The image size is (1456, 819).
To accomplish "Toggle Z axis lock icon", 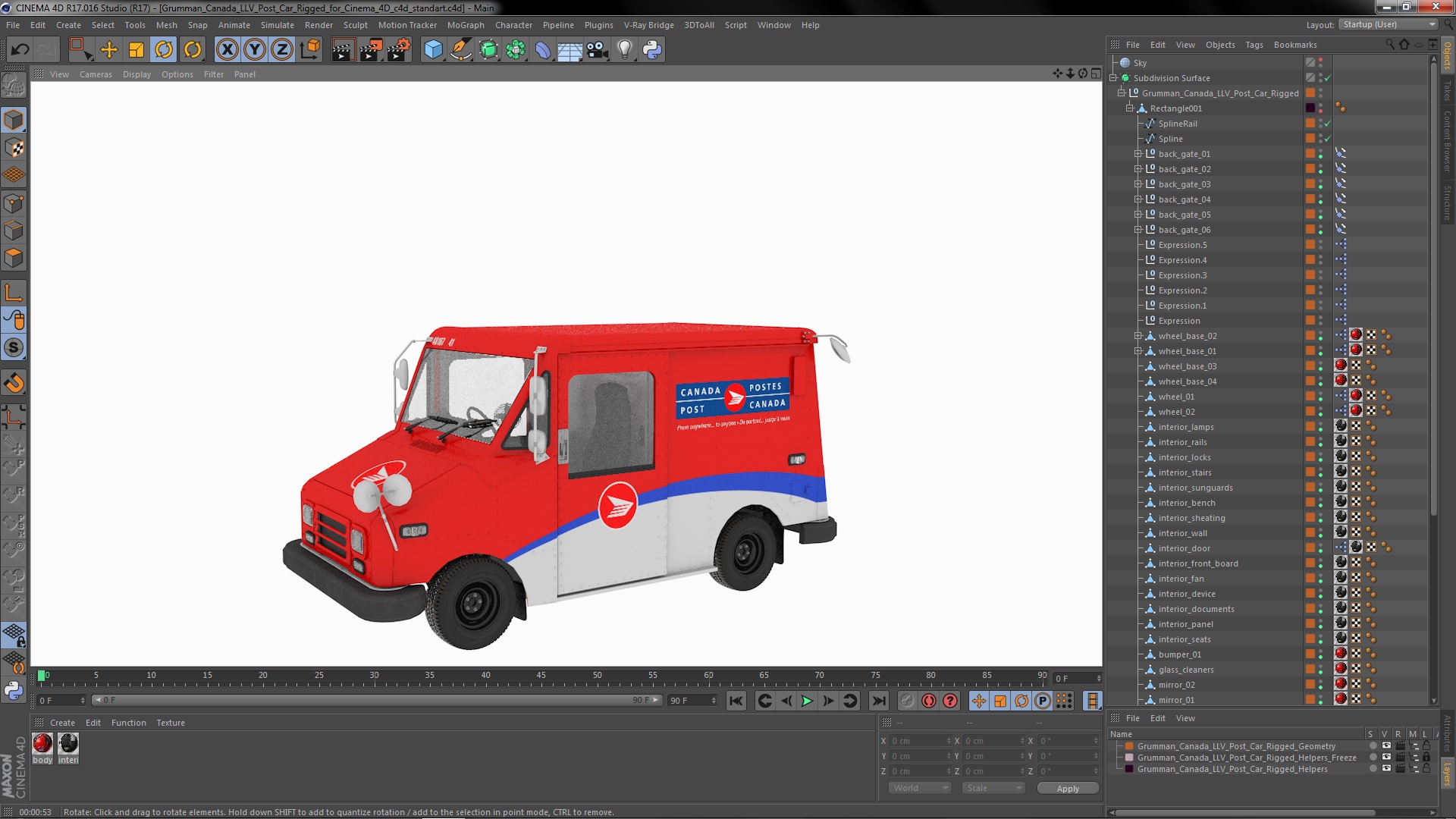I will [282, 50].
